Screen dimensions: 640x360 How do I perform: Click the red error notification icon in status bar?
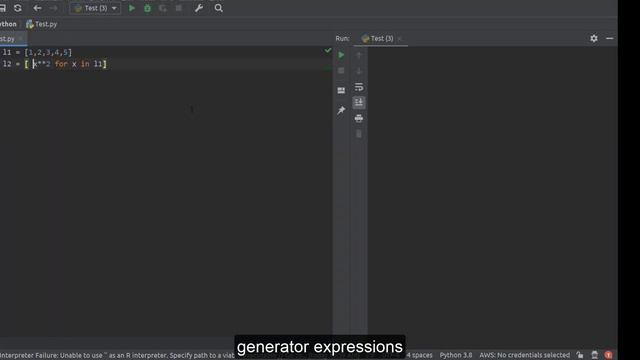pos(608,355)
